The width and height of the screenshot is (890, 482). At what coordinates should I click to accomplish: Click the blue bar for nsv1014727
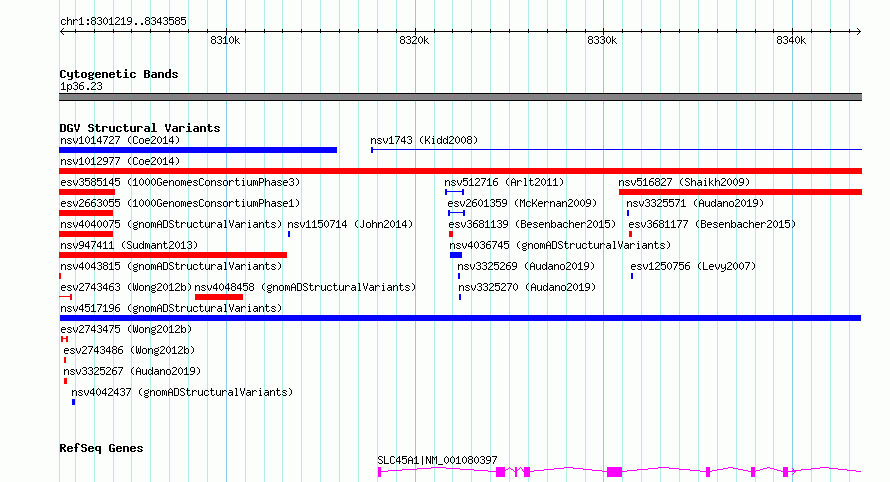point(198,150)
